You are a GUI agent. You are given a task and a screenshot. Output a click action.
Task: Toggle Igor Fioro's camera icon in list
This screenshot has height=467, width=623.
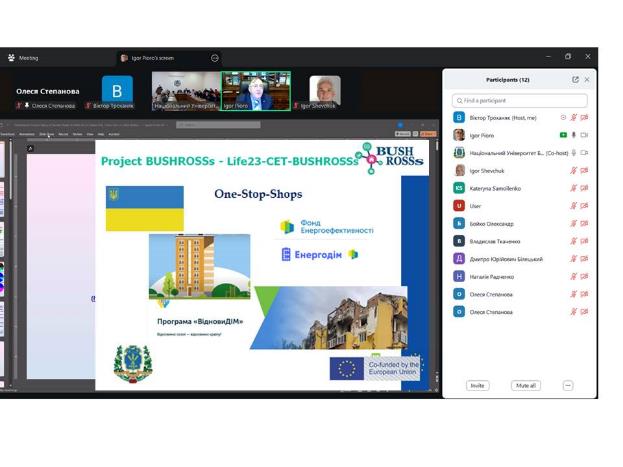(x=584, y=135)
